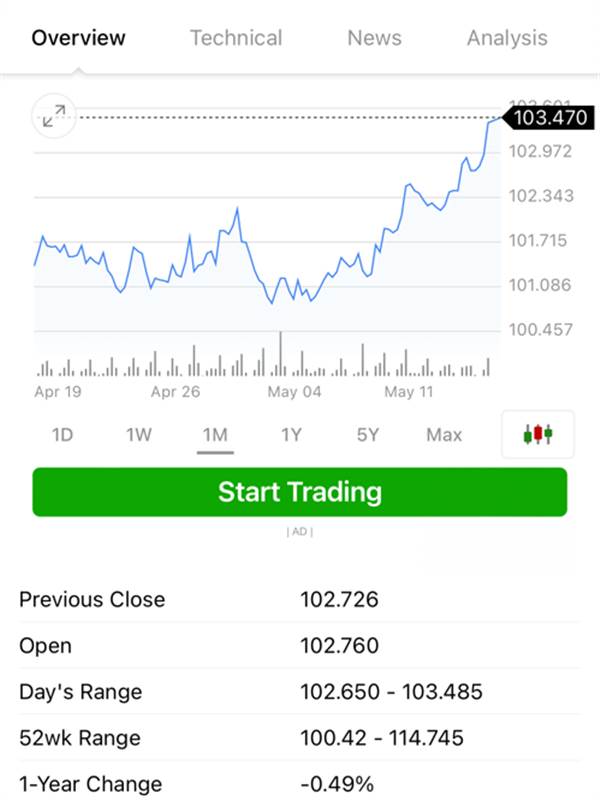Select the 5Y time range
Viewport: 600px width, 800px height.
click(367, 435)
